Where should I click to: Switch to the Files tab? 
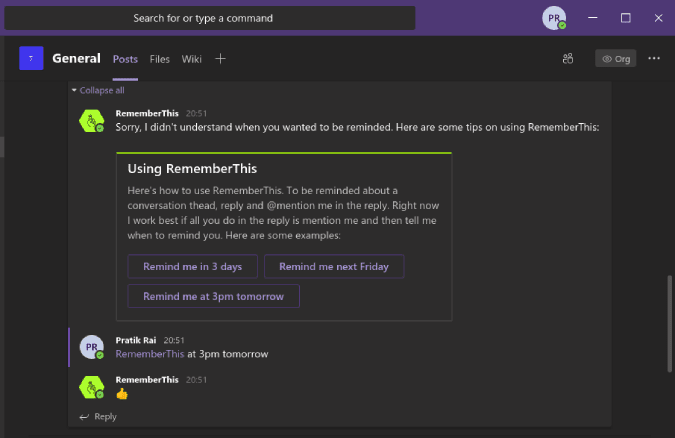[160, 59]
